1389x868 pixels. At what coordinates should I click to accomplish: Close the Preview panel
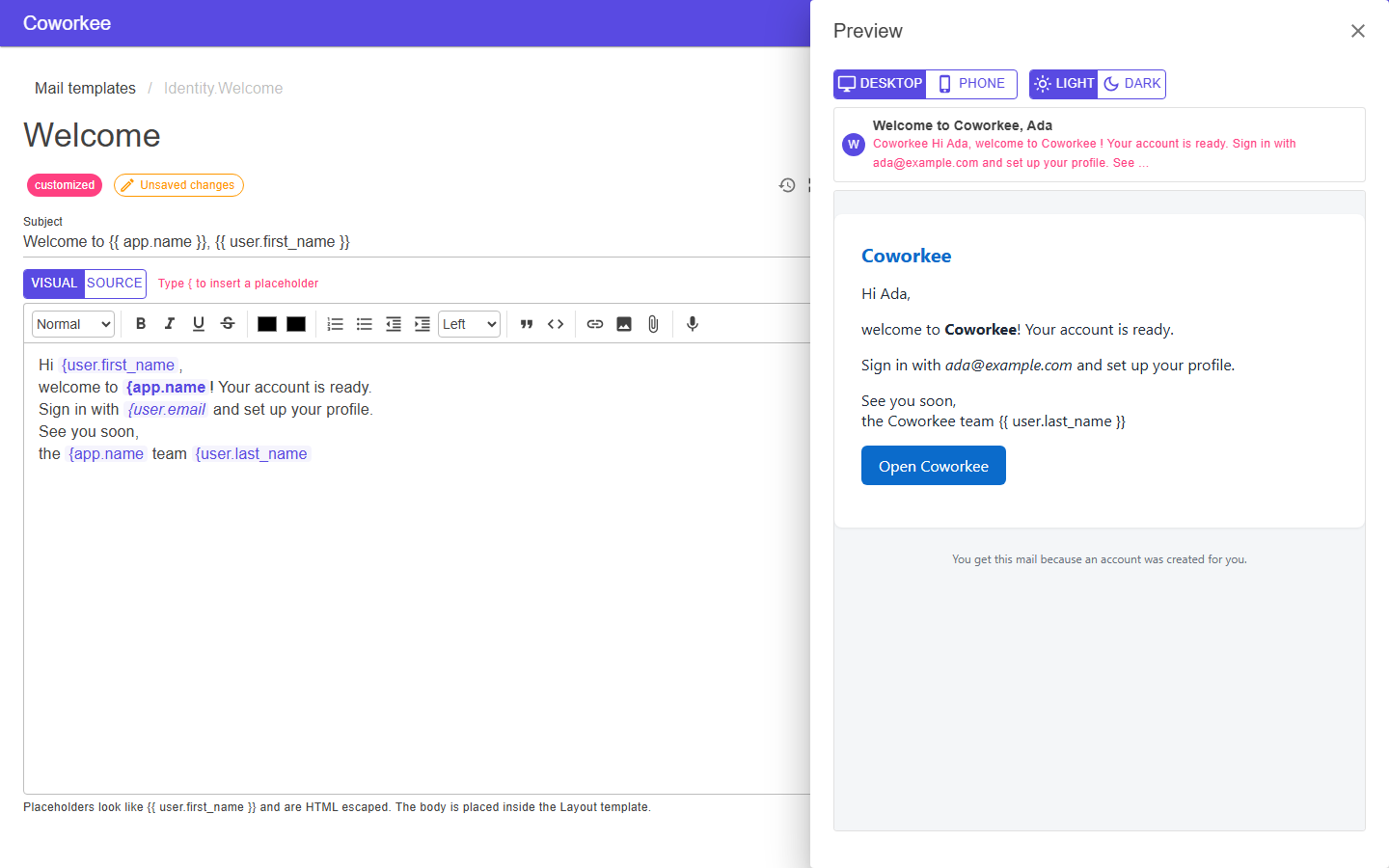pyautogui.click(x=1358, y=31)
